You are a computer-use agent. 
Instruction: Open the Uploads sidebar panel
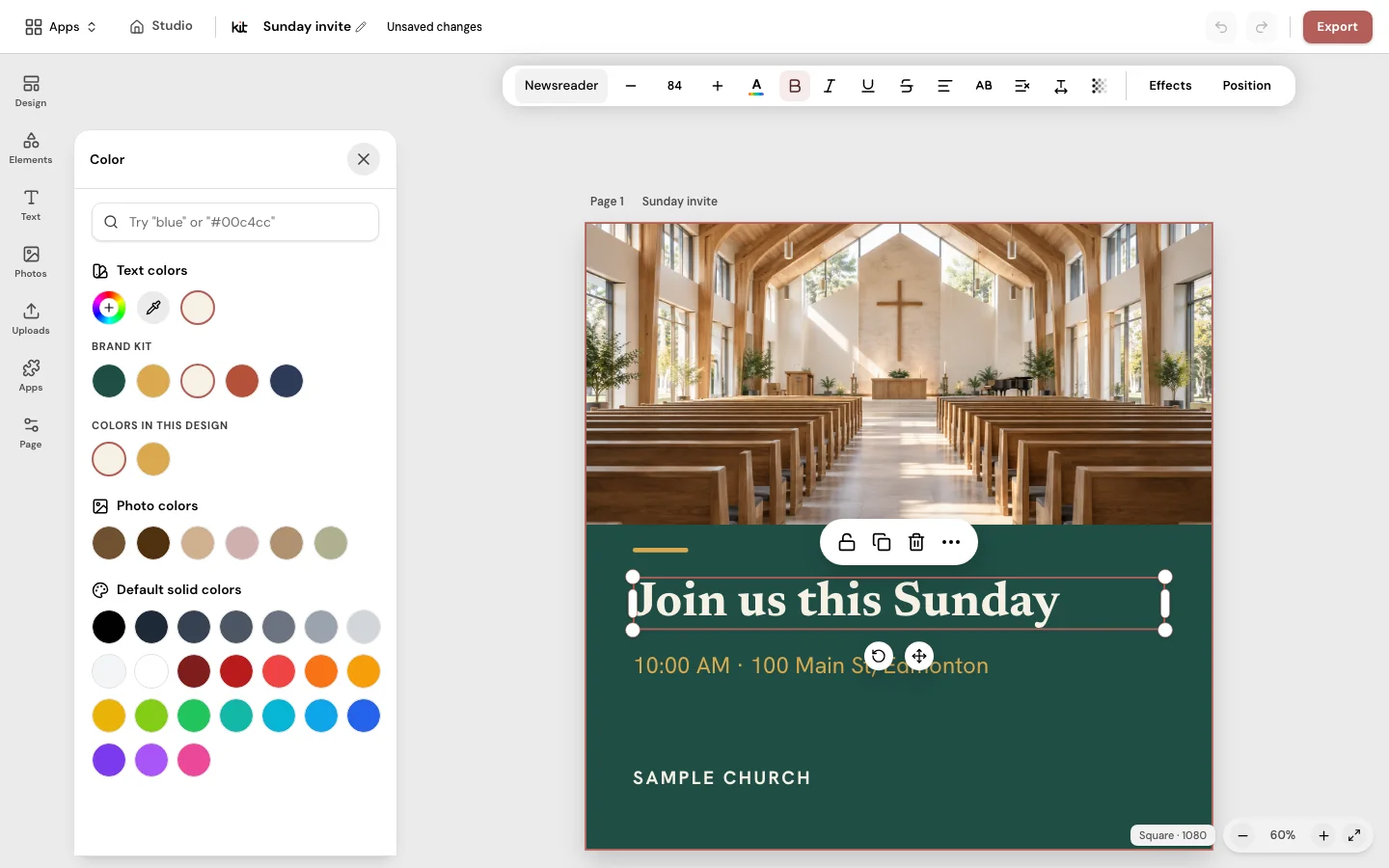click(31, 318)
